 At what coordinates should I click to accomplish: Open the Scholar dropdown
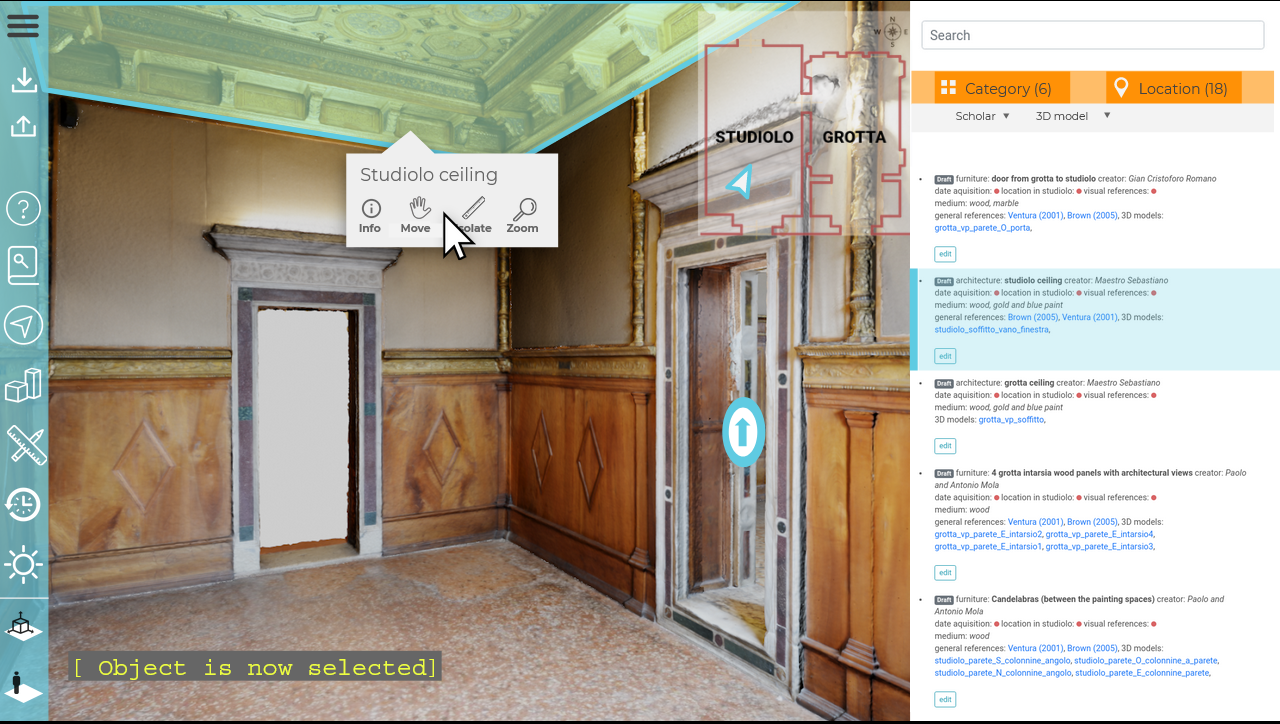pyautogui.click(x=982, y=116)
